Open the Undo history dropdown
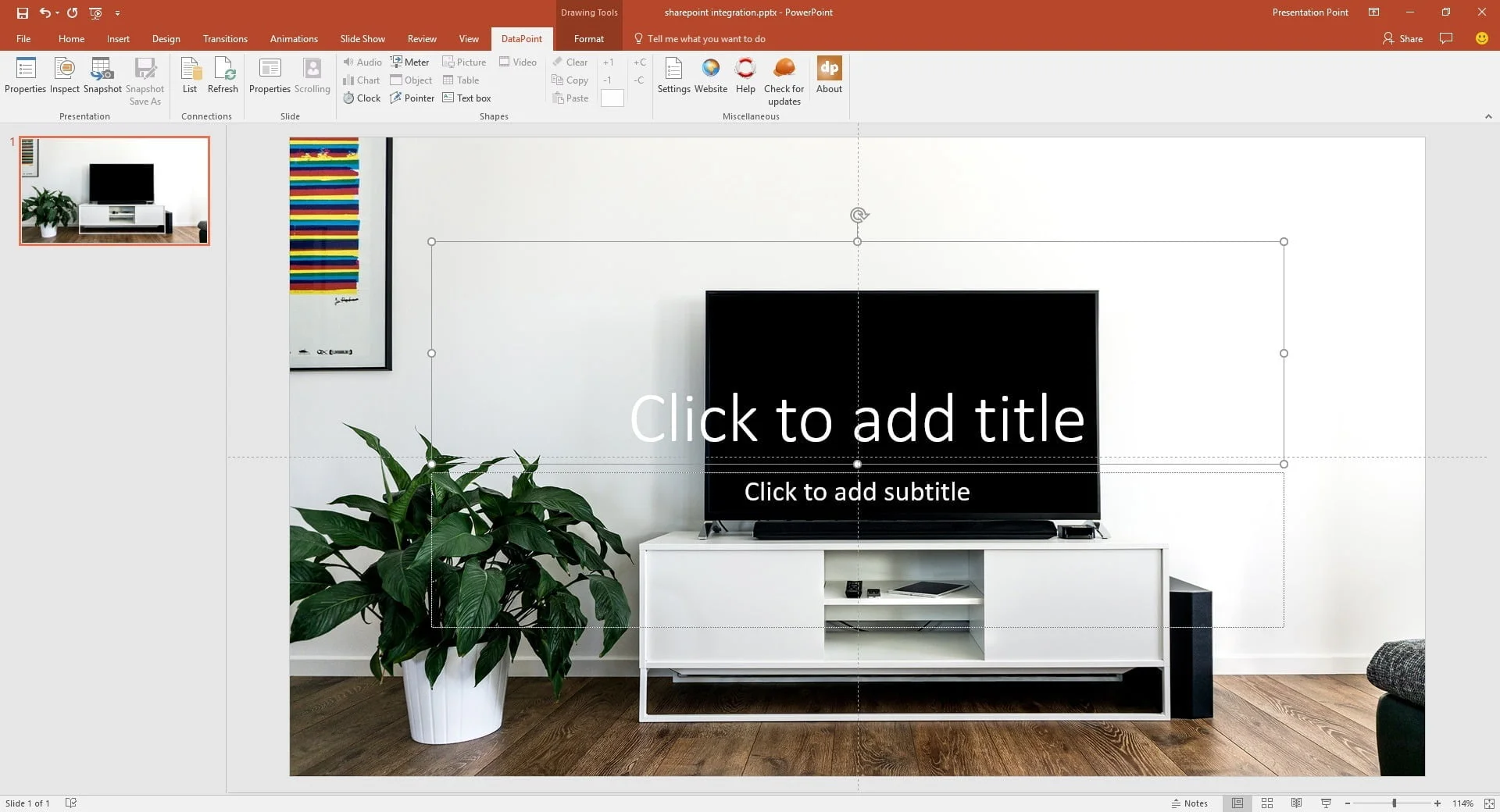The image size is (1500, 812). tap(55, 12)
